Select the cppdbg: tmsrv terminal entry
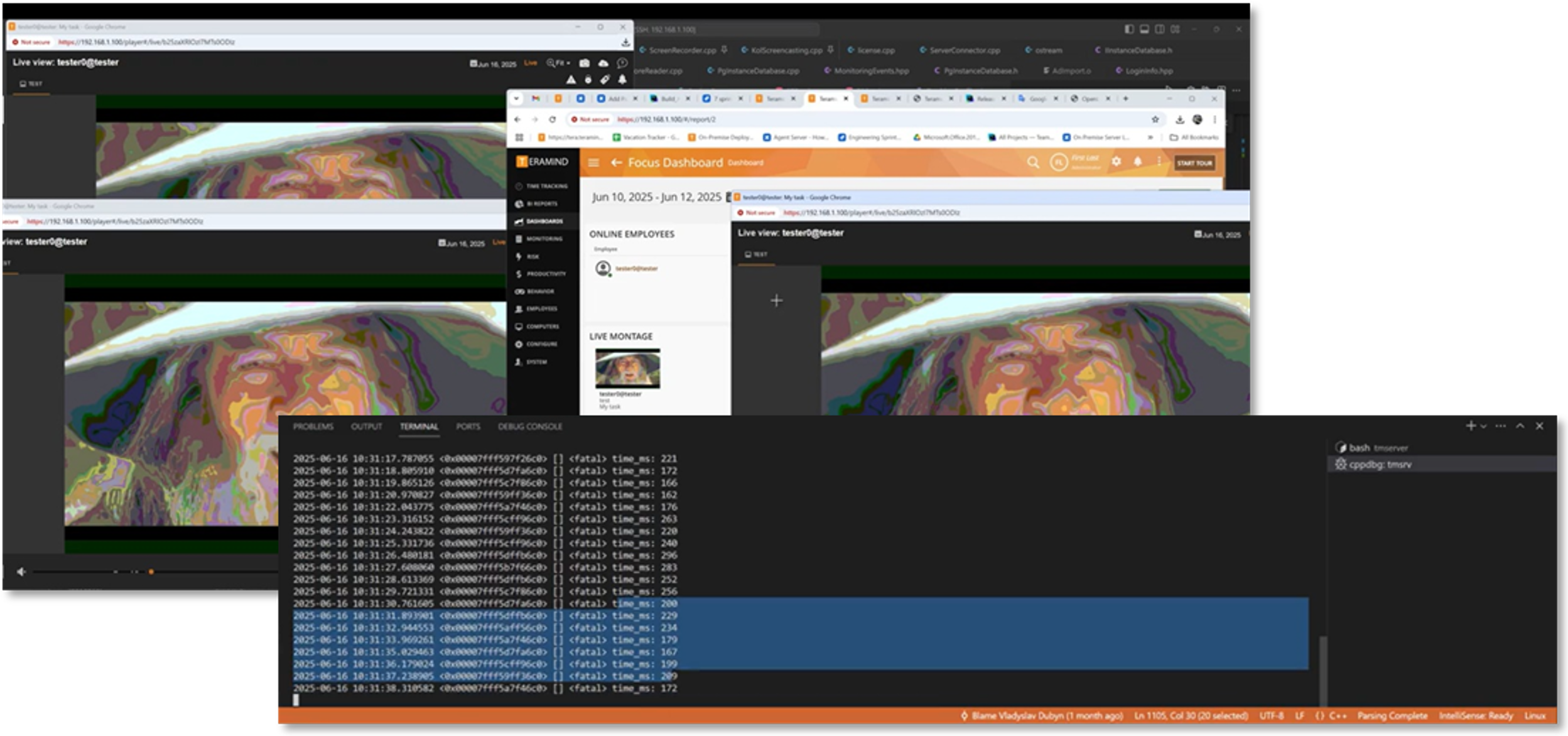1568x736 pixels. click(x=1442, y=465)
